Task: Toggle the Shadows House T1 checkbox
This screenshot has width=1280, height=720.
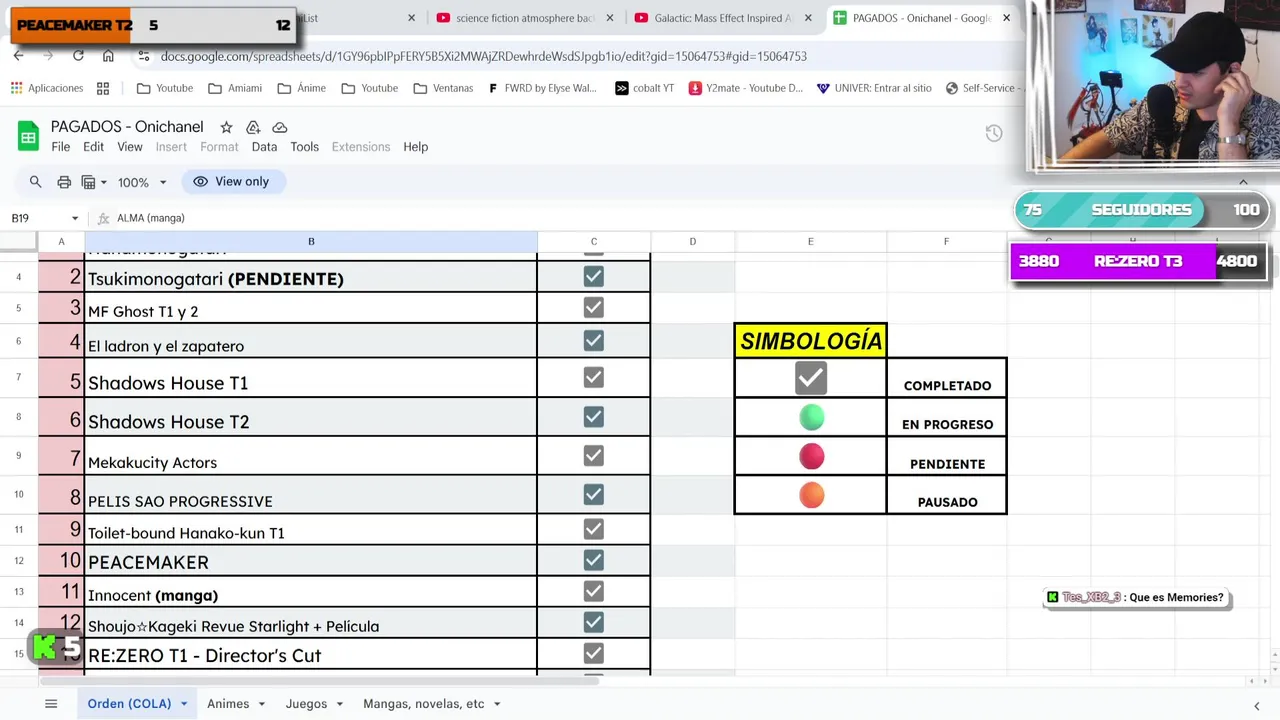Action: pos(594,377)
